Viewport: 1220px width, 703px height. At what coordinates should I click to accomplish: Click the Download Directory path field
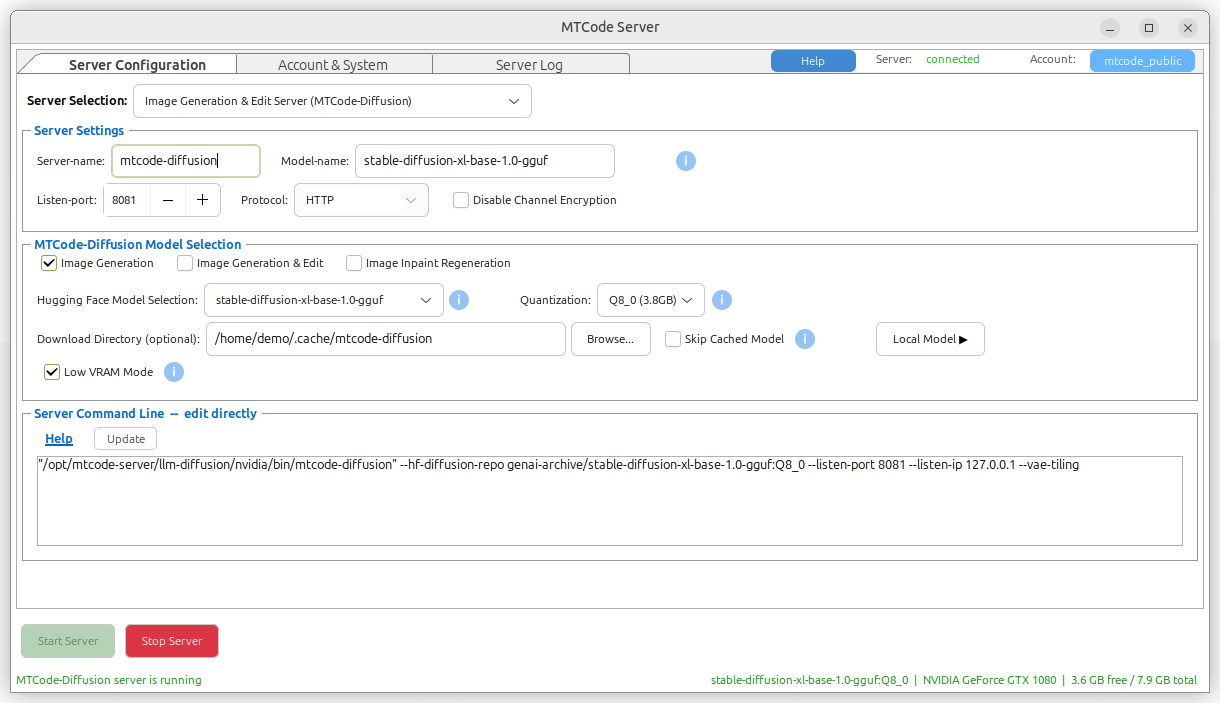[x=386, y=339]
